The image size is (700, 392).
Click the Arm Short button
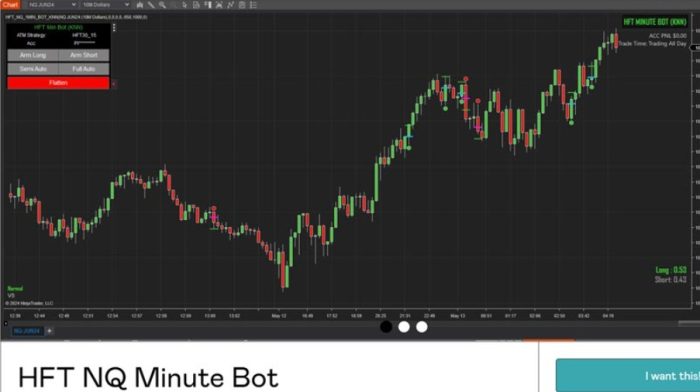[x=84, y=55]
